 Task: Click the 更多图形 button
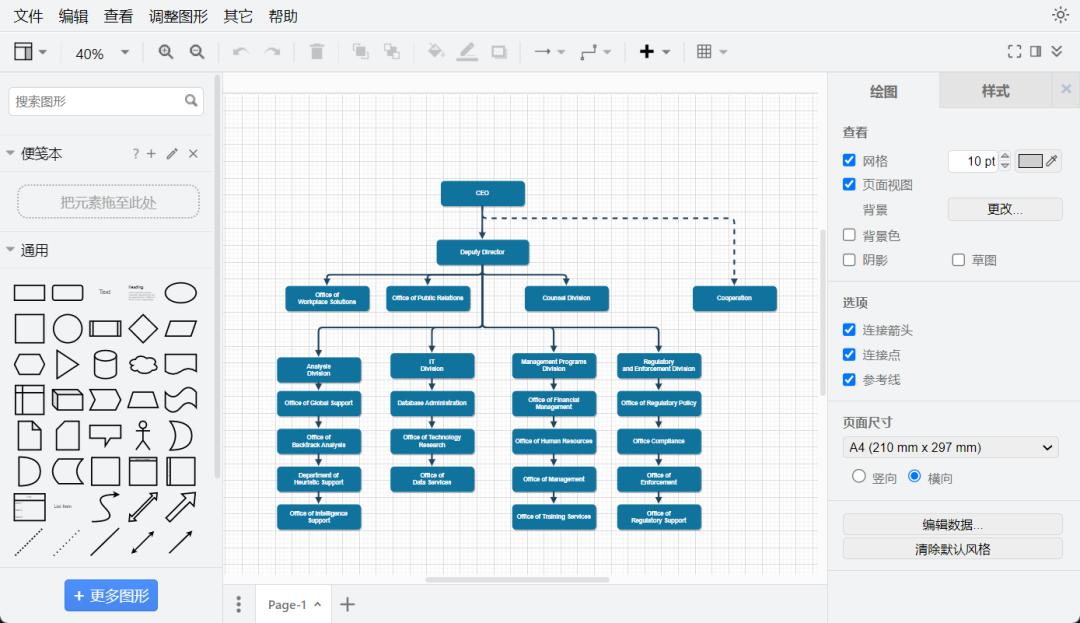click(x=111, y=595)
